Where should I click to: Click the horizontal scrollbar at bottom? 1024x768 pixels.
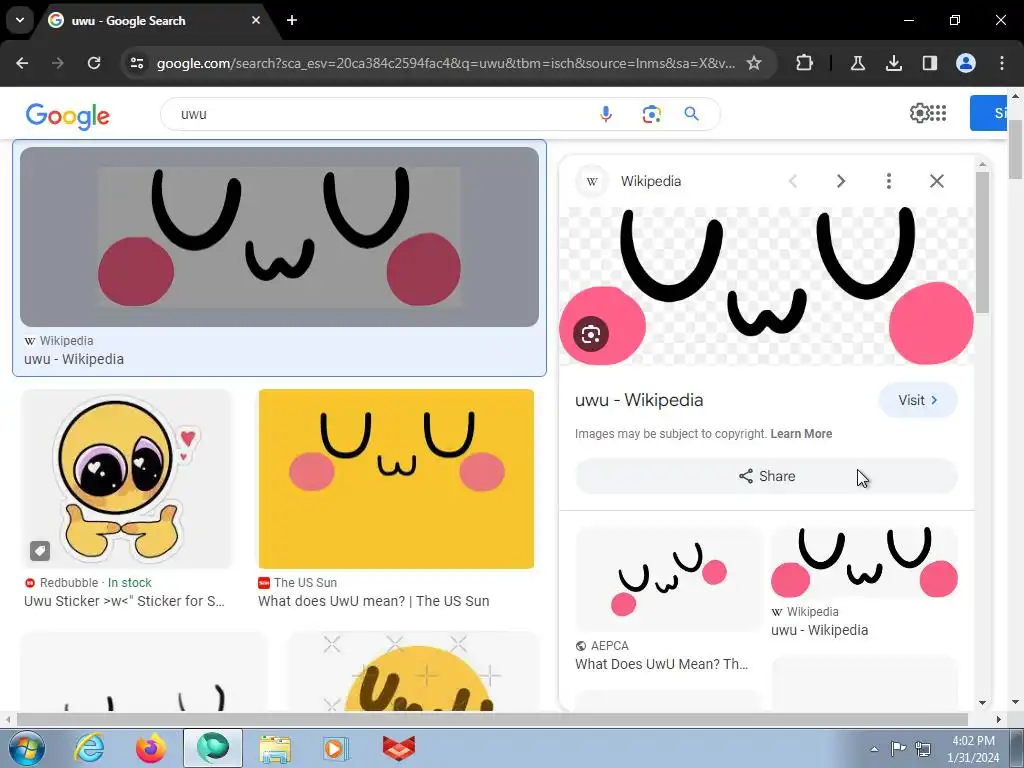point(492,719)
